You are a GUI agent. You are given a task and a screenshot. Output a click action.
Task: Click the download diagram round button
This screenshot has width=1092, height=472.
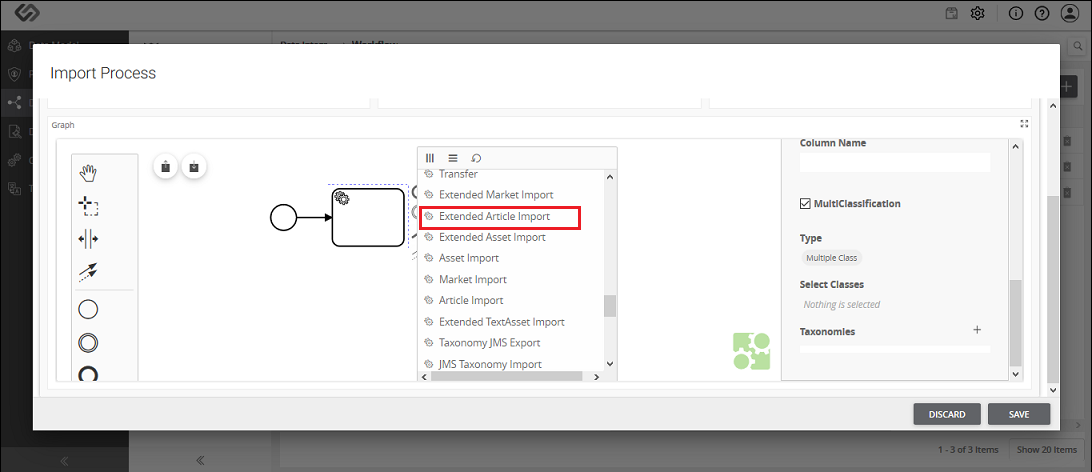194,167
